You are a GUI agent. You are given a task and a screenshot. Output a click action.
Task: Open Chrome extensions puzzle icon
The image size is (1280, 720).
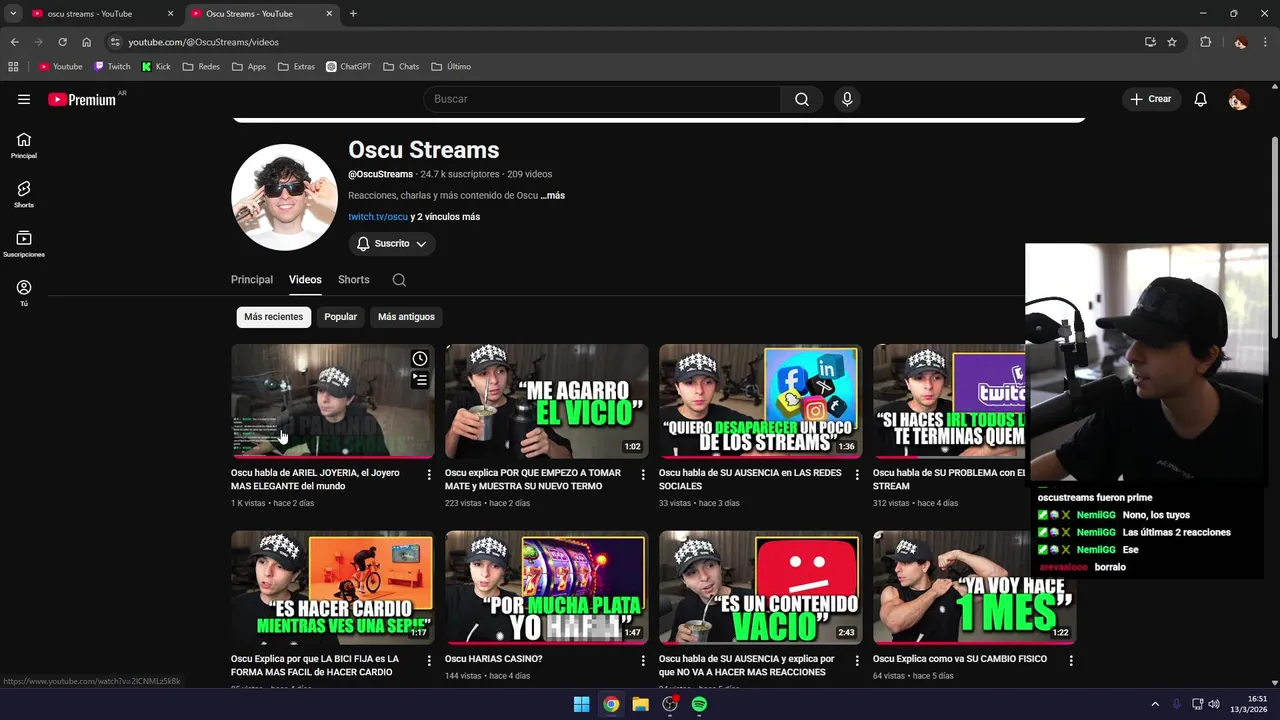pyautogui.click(x=1205, y=42)
